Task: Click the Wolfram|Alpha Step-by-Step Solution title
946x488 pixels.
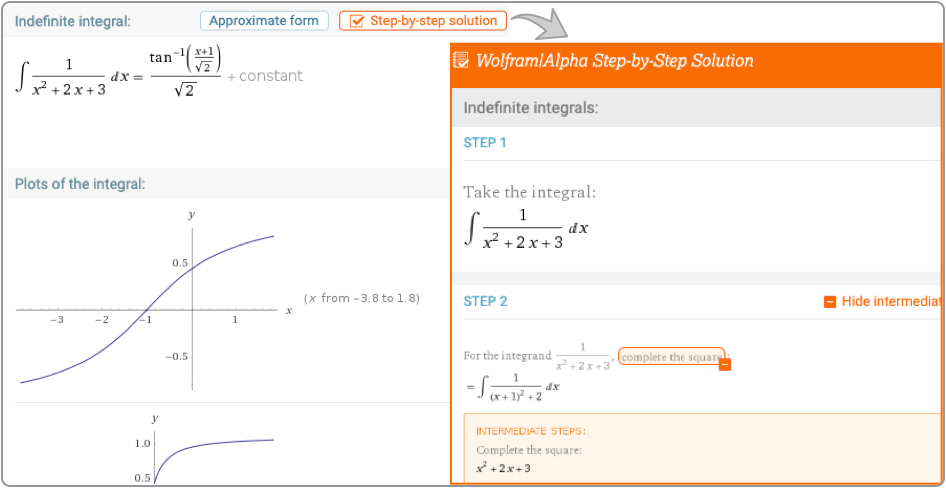Action: [614, 61]
